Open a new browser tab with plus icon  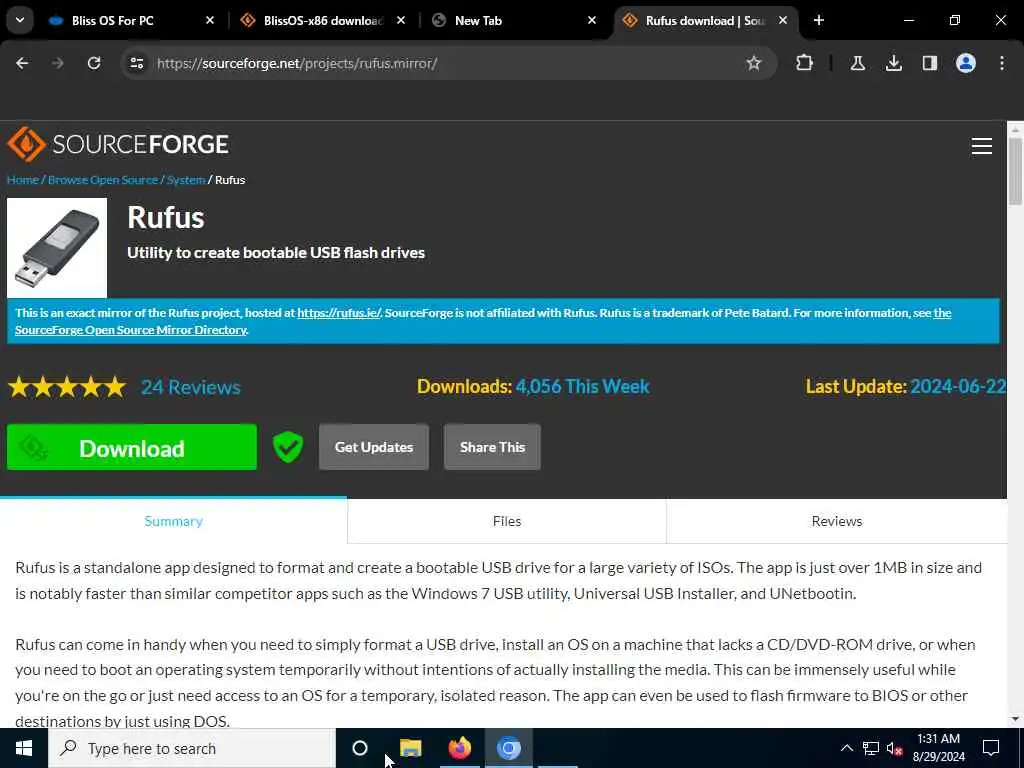818,20
